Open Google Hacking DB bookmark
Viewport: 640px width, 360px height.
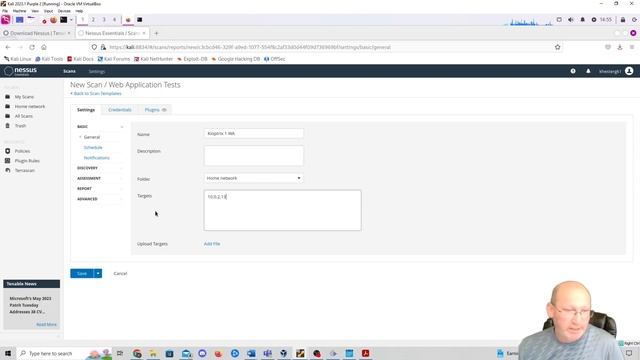pos(236,59)
